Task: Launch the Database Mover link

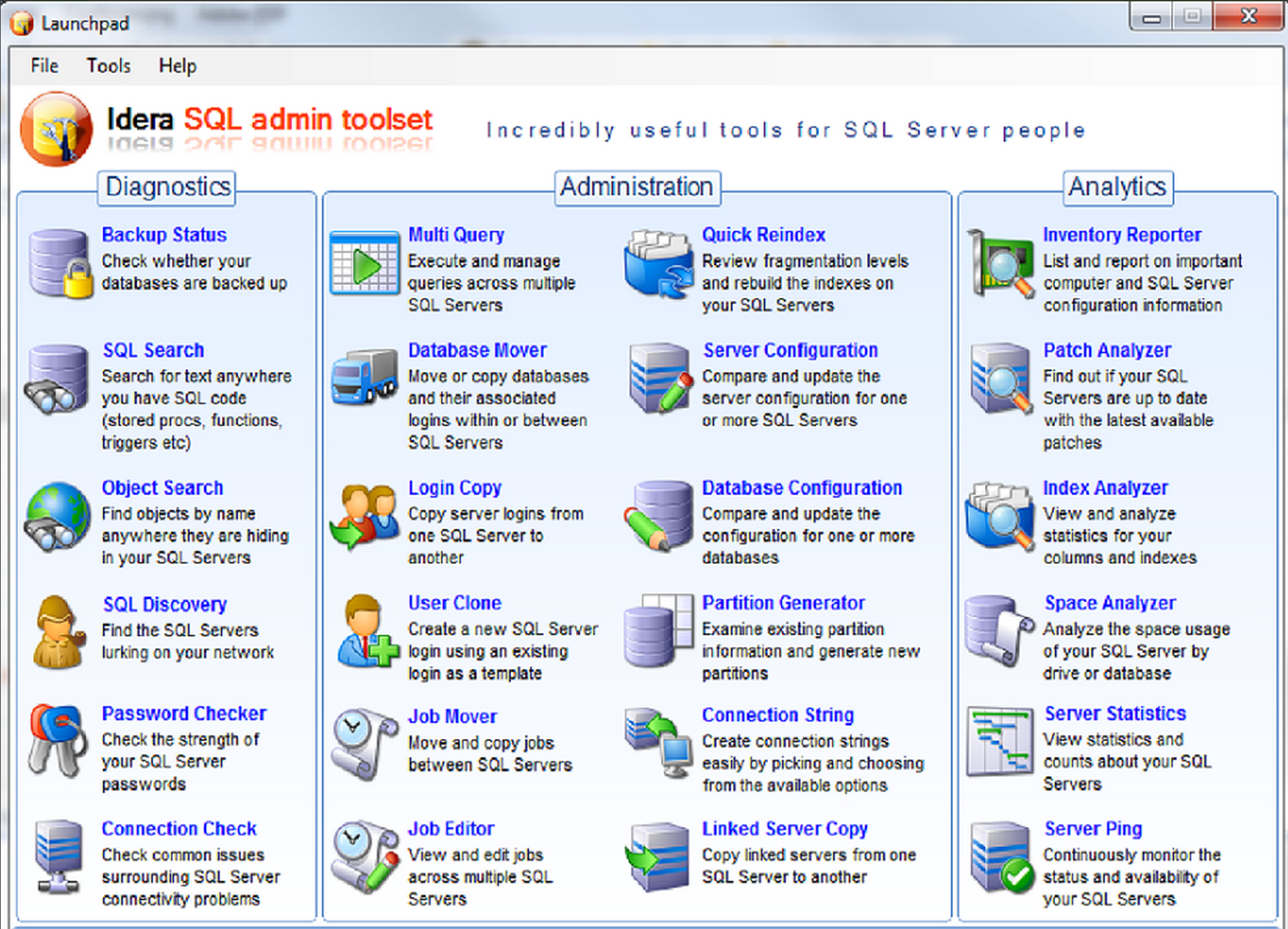Action: [x=477, y=350]
